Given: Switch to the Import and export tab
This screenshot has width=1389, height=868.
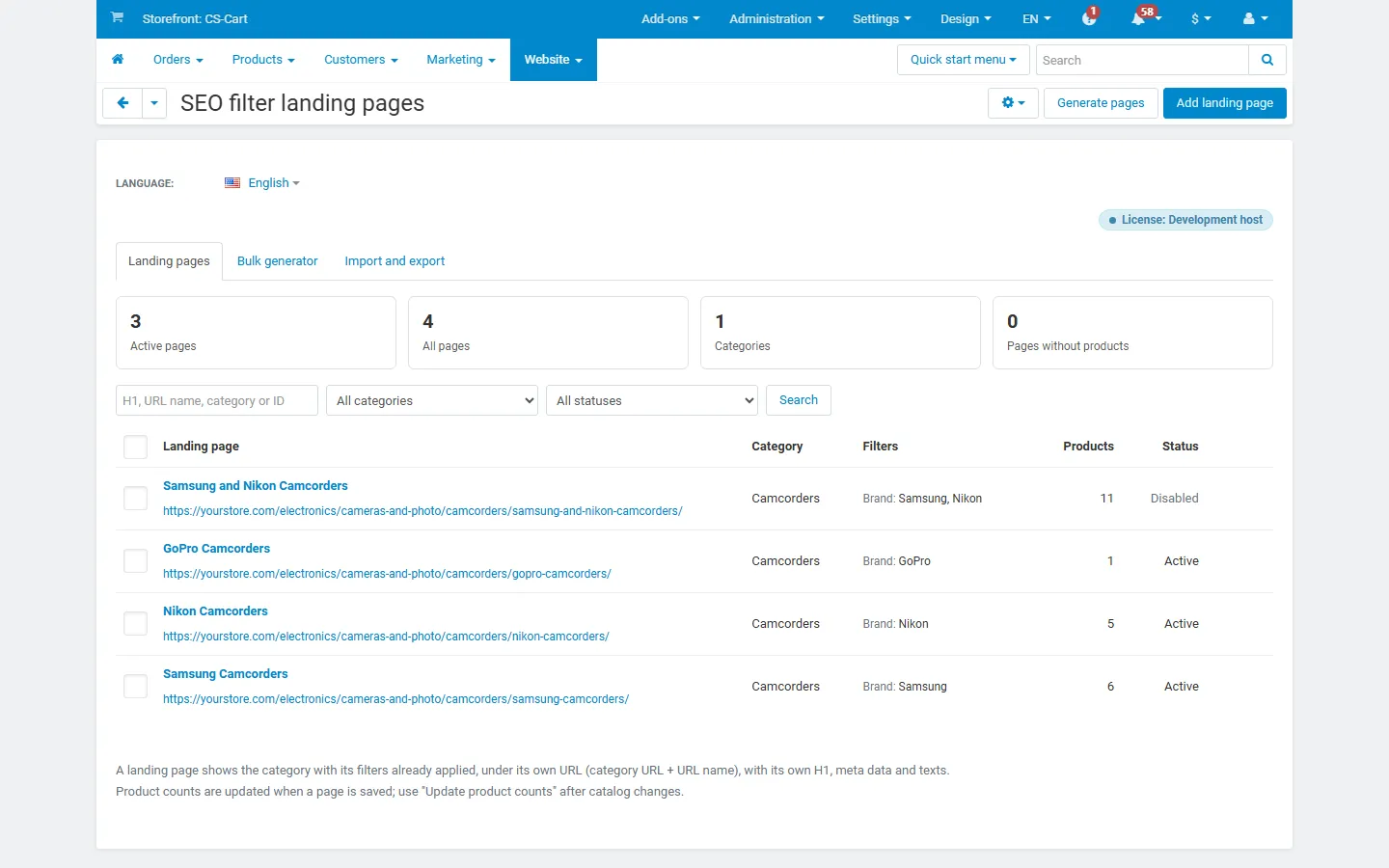Looking at the screenshot, I should click(395, 261).
